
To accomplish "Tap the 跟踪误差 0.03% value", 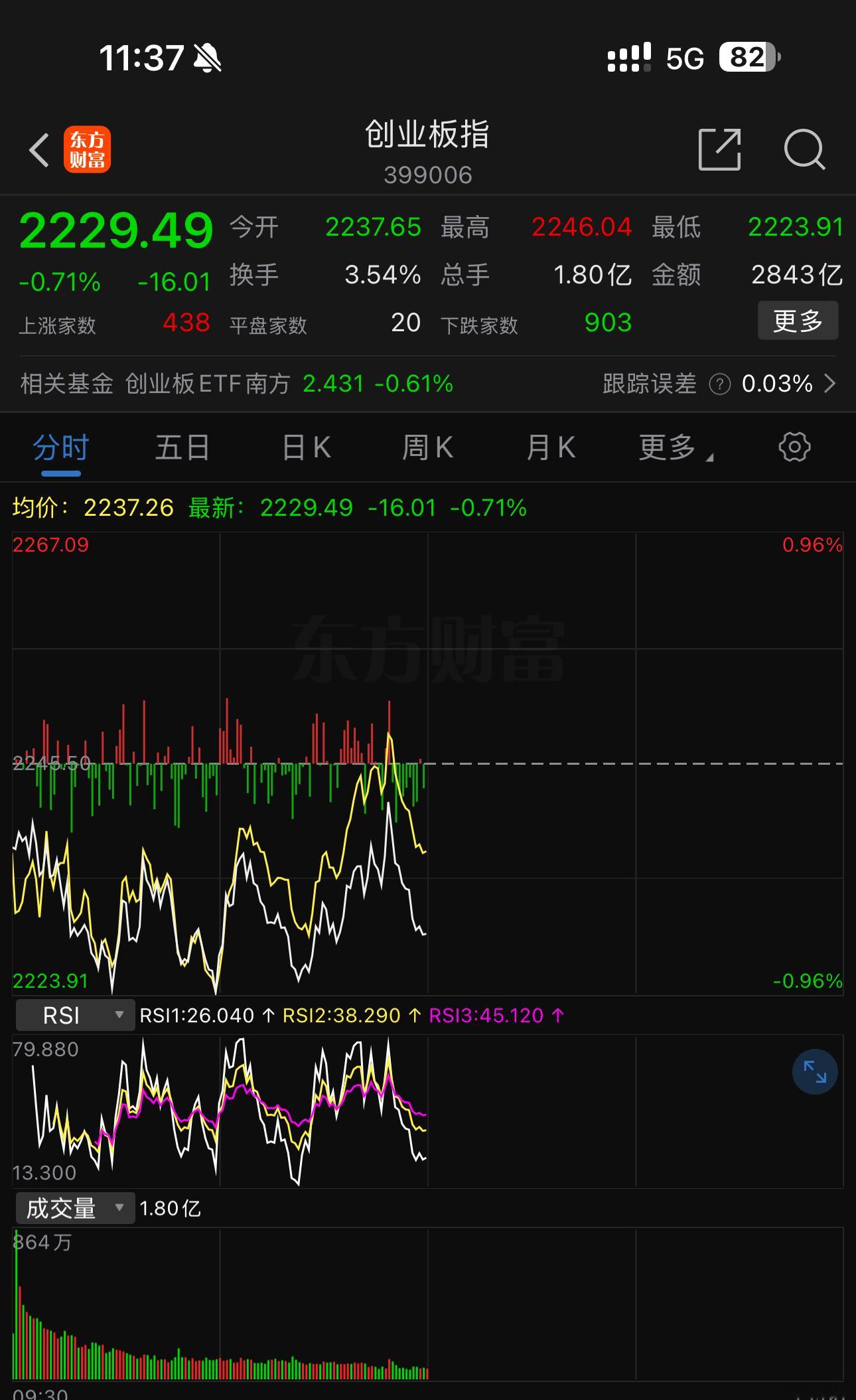I will coord(777,384).
